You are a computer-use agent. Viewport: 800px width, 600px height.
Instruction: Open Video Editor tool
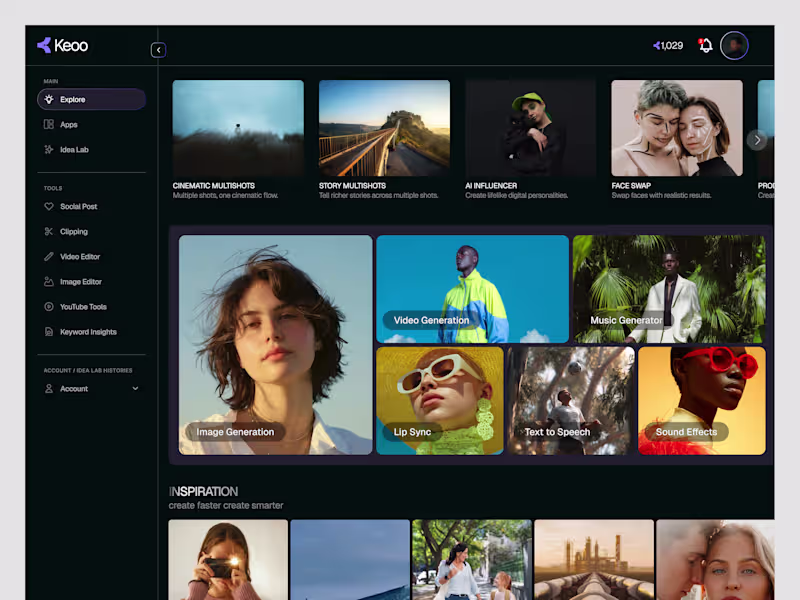pyautogui.click(x=91, y=256)
